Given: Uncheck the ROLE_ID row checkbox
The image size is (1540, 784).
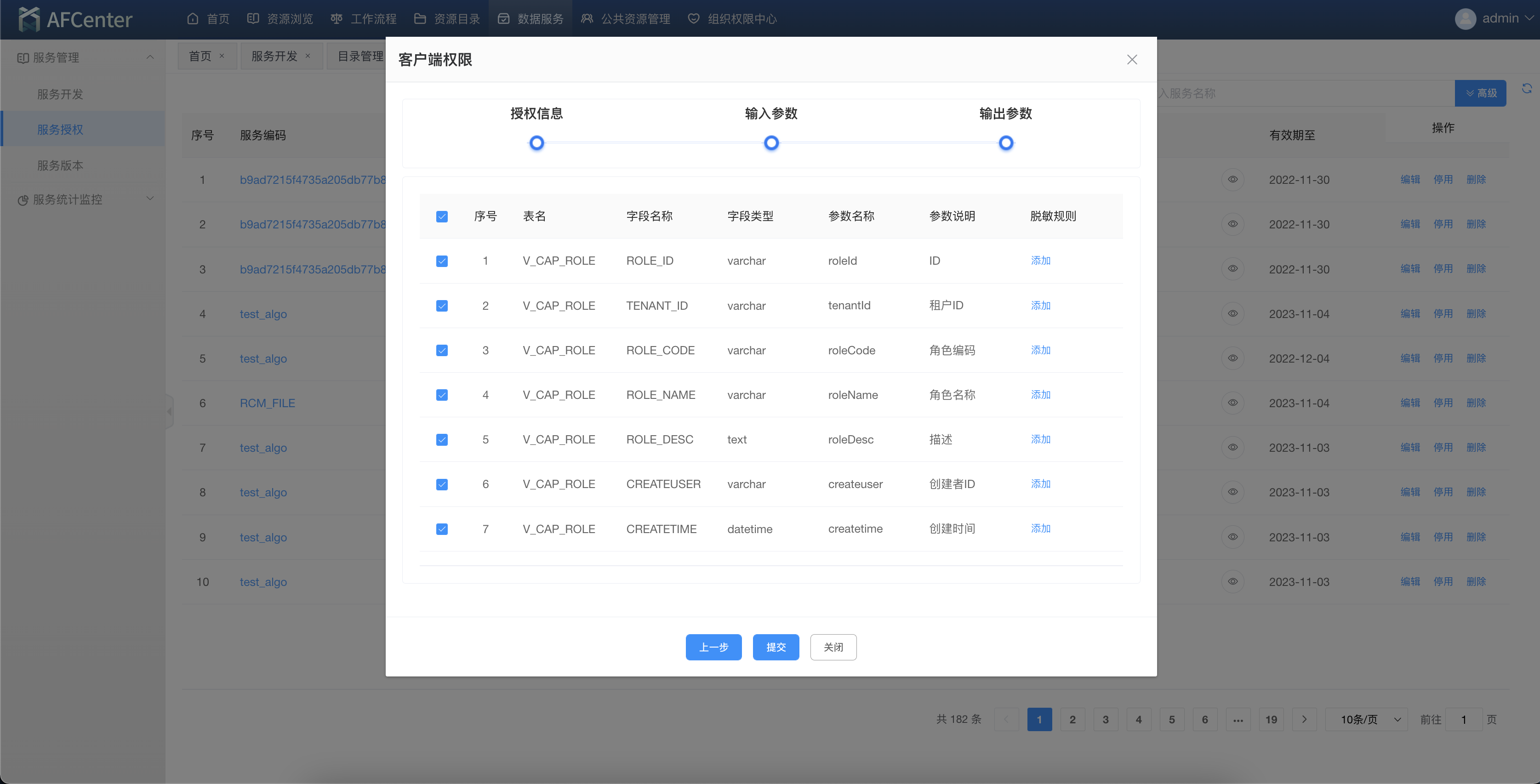Looking at the screenshot, I should [442, 261].
